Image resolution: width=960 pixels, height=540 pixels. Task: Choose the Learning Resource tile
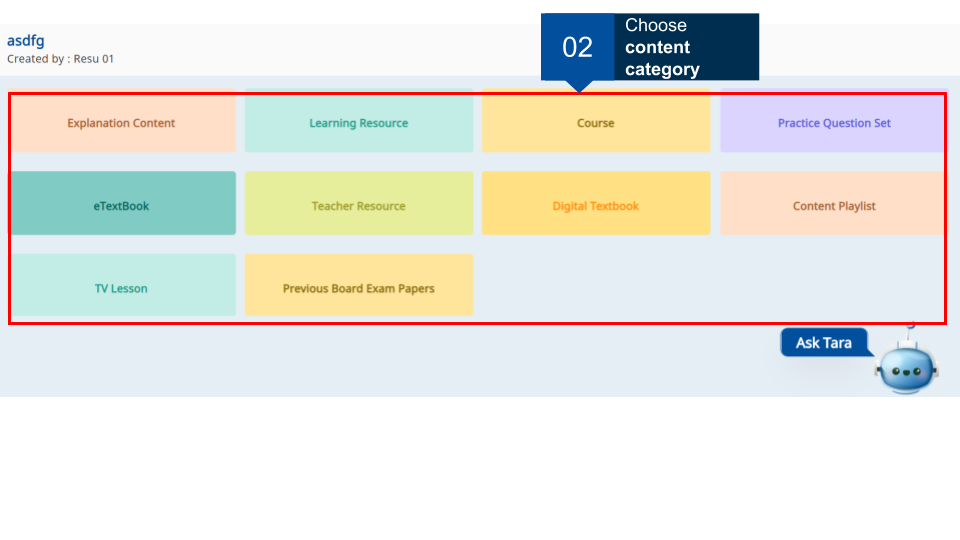pyautogui.click(x=358, y=123)
